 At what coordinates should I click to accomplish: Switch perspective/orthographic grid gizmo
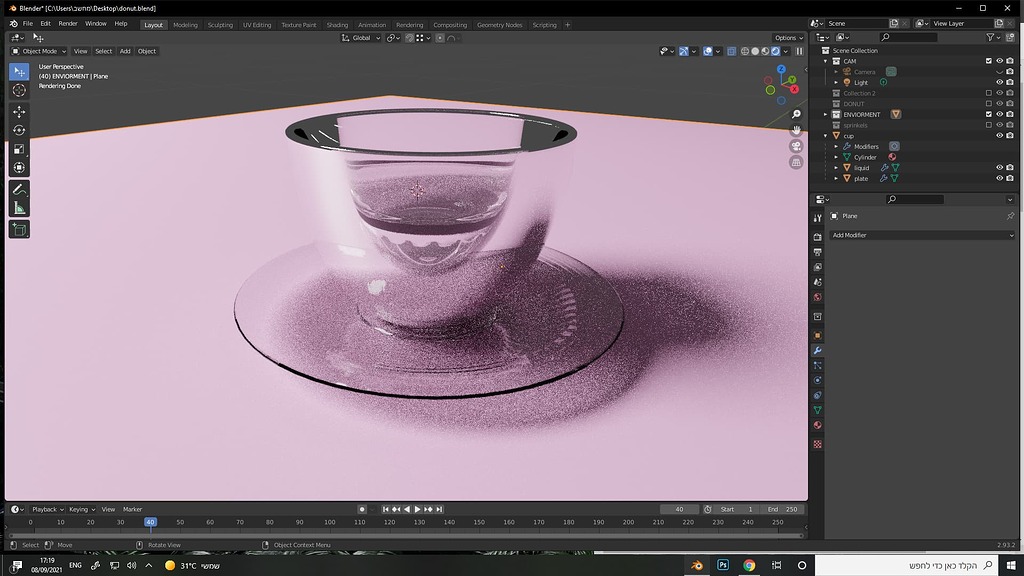[x=796, y=163]
